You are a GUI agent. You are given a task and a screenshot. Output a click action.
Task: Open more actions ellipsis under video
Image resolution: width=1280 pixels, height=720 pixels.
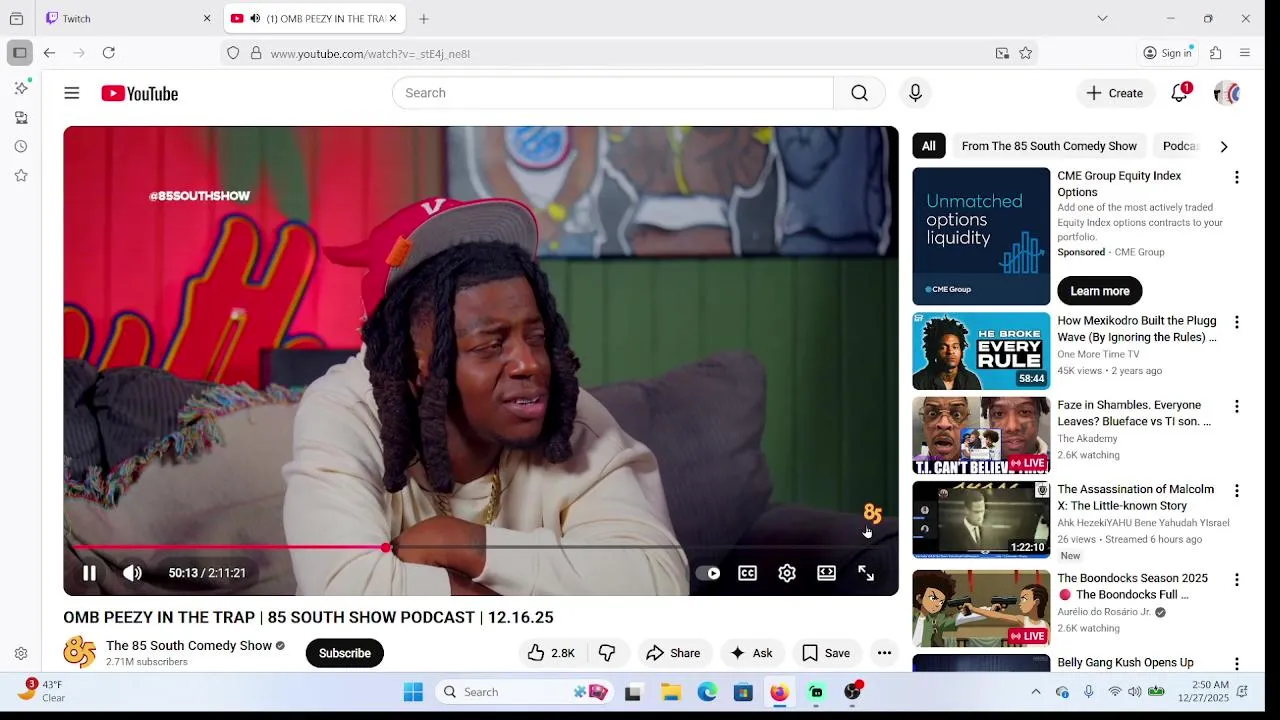click(884, 653)
